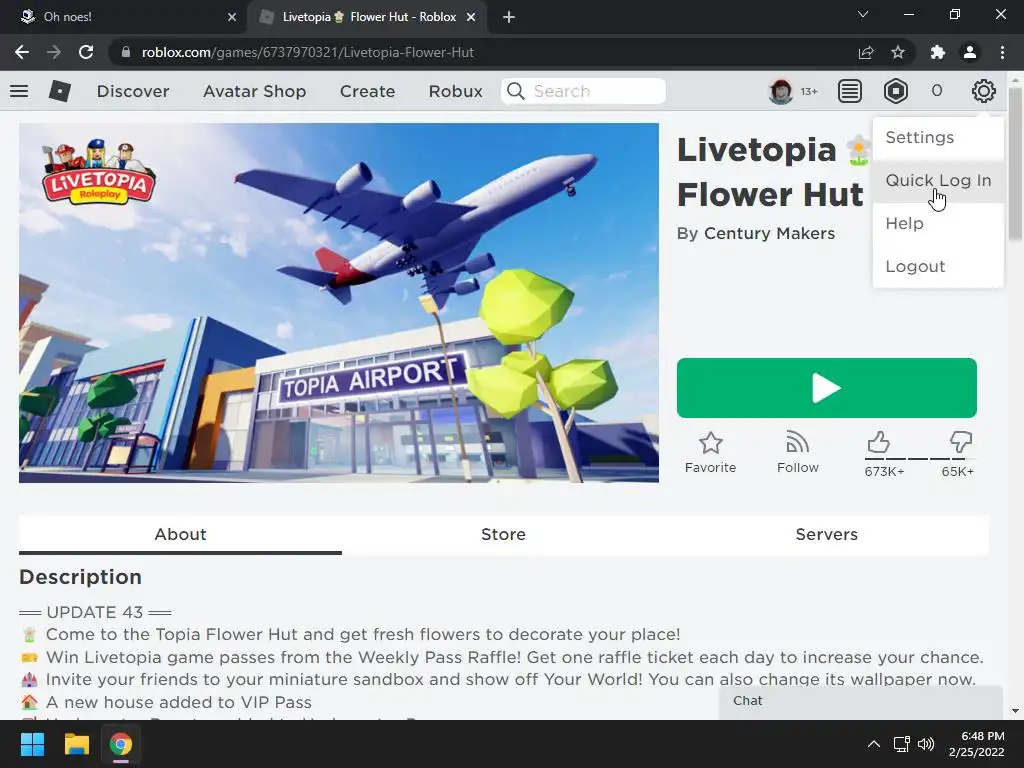
Task: Open volume control in system tray
Action: coord(926,744)
